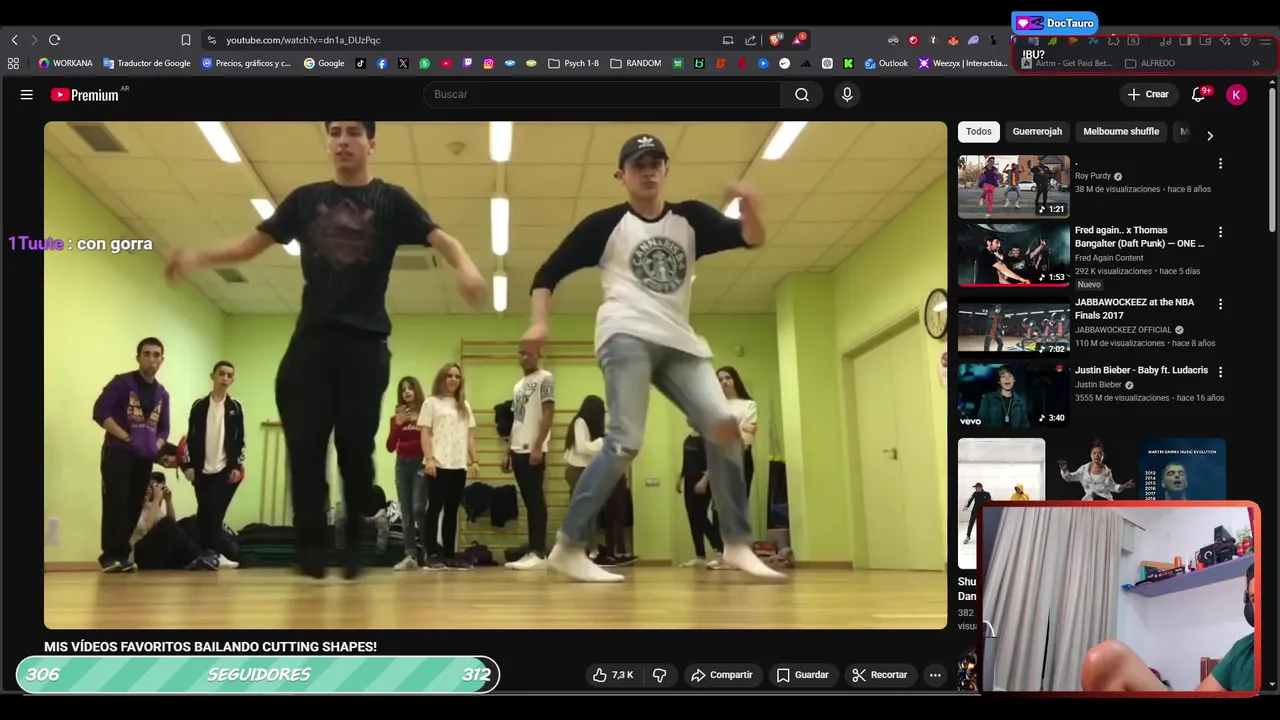Open the Facebook bookmark icon
The image size is (1280, 720).
(x=382, y=63)
